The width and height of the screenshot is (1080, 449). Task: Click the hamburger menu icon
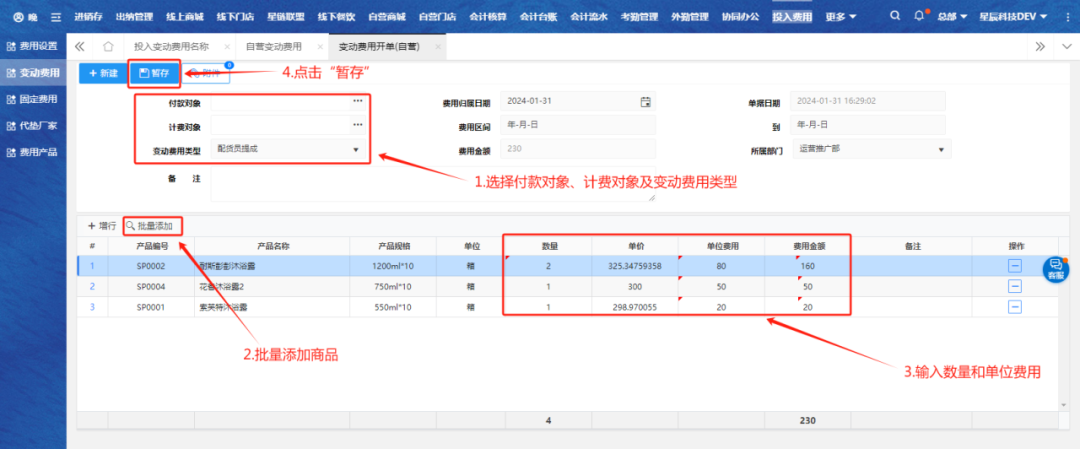coord(55,17)
